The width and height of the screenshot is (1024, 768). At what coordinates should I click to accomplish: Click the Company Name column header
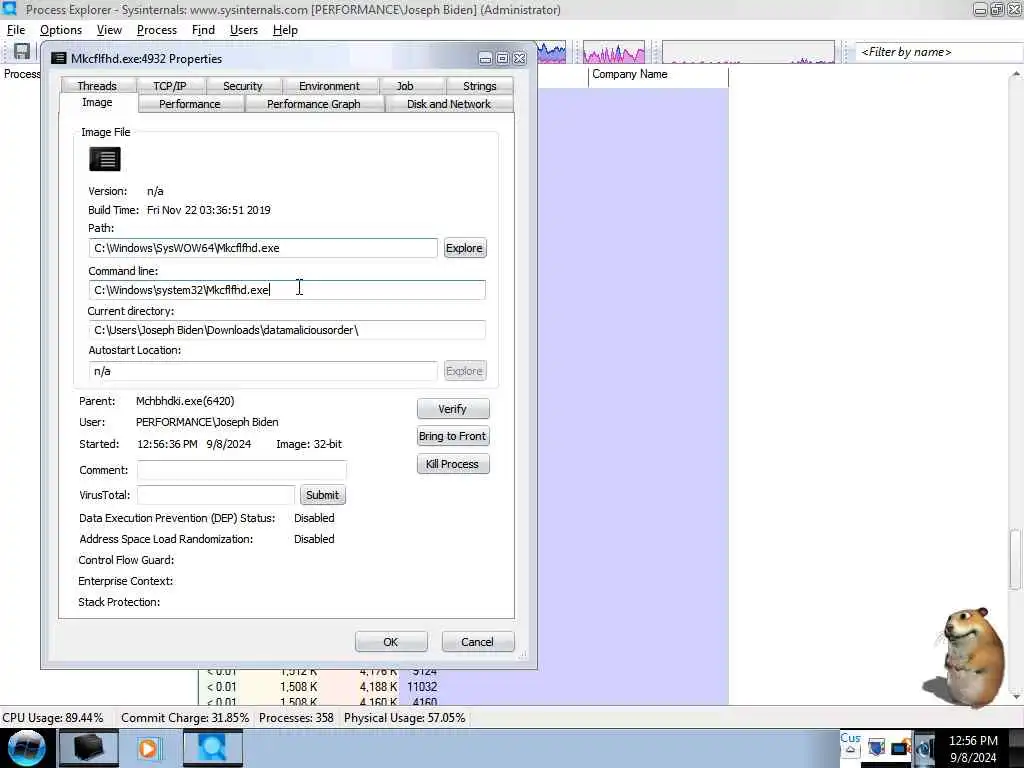tap(658, 74)
